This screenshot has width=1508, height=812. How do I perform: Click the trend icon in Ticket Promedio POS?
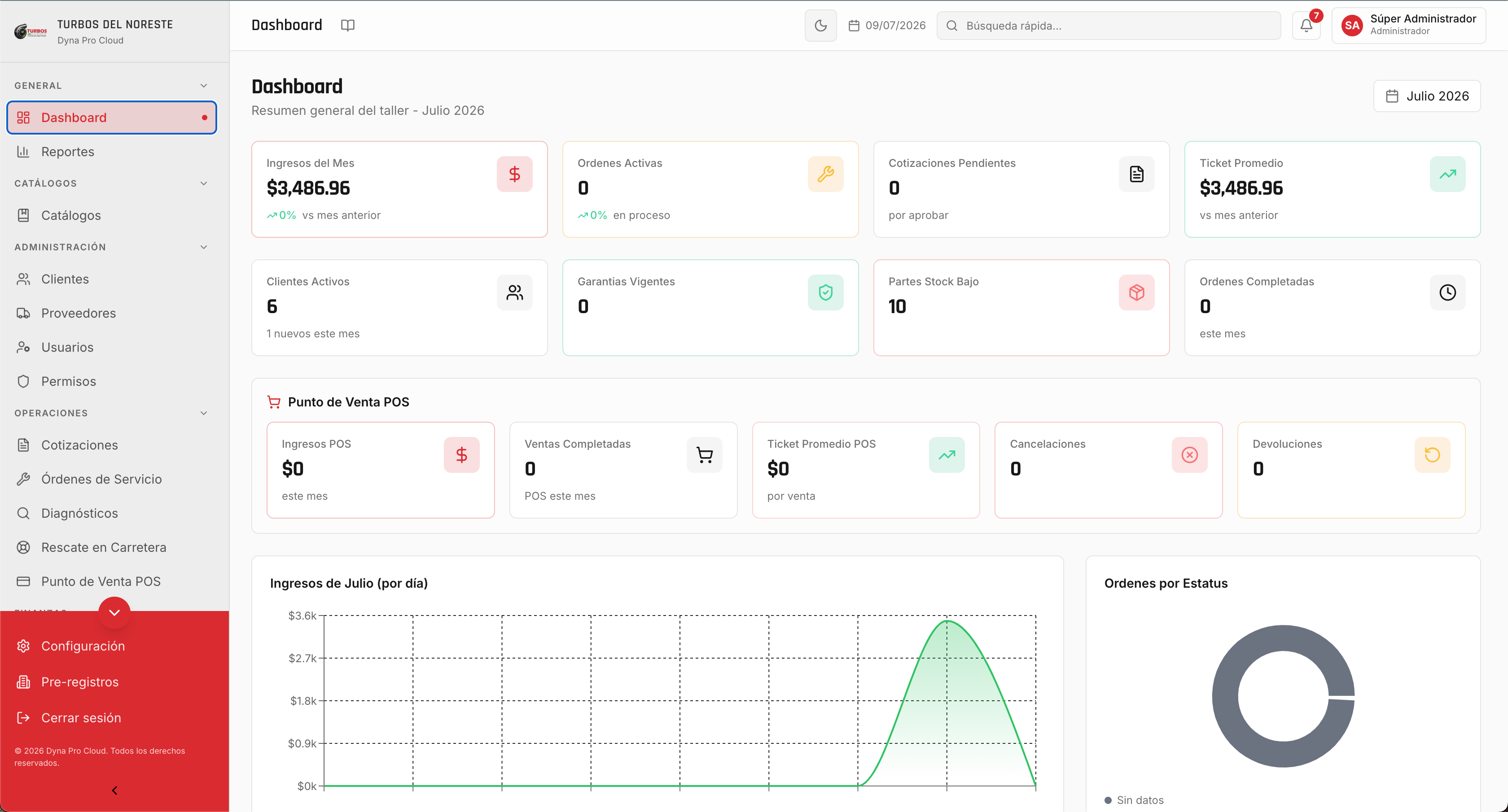tap(947, 455)
